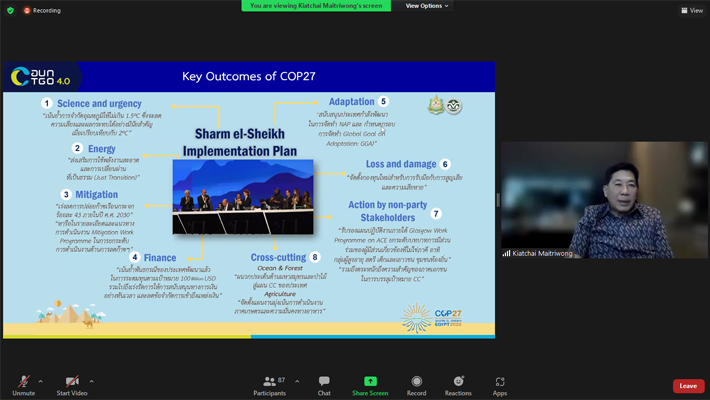Click the number 1 circle badge

click(46, 103)
